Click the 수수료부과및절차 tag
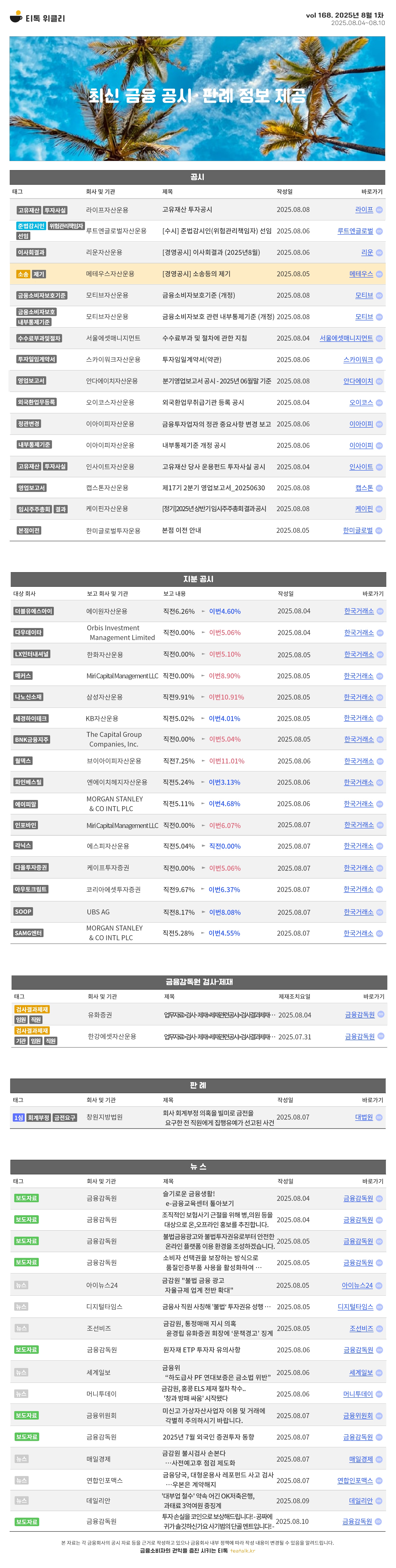Image resolution: width=396 pixels, height=1568 pixels. (x=39, y=338)
